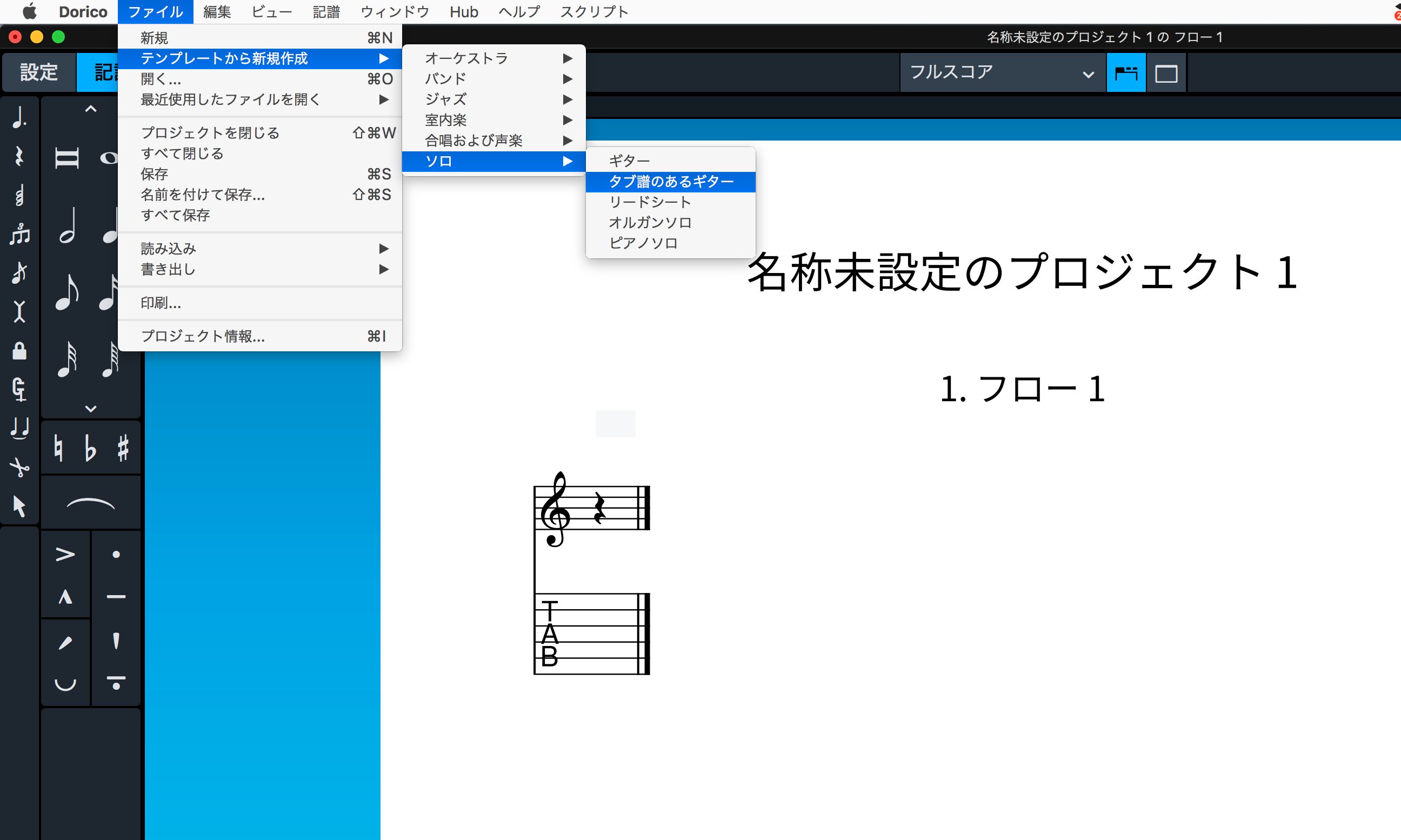The height and width of the screenshot is (840, 1401).
Task: Select 印刷... menu item
Action: tap(261, 303)
